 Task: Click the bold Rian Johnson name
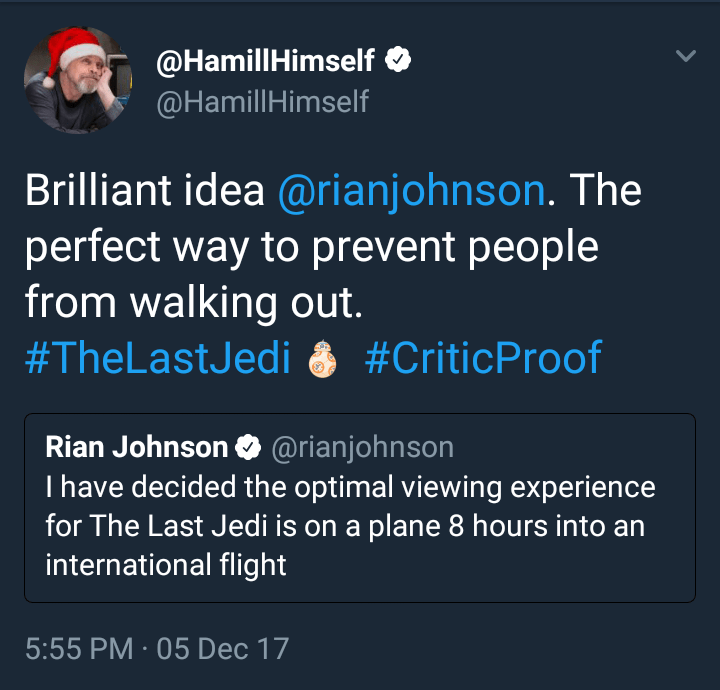[x=137, y=448]
